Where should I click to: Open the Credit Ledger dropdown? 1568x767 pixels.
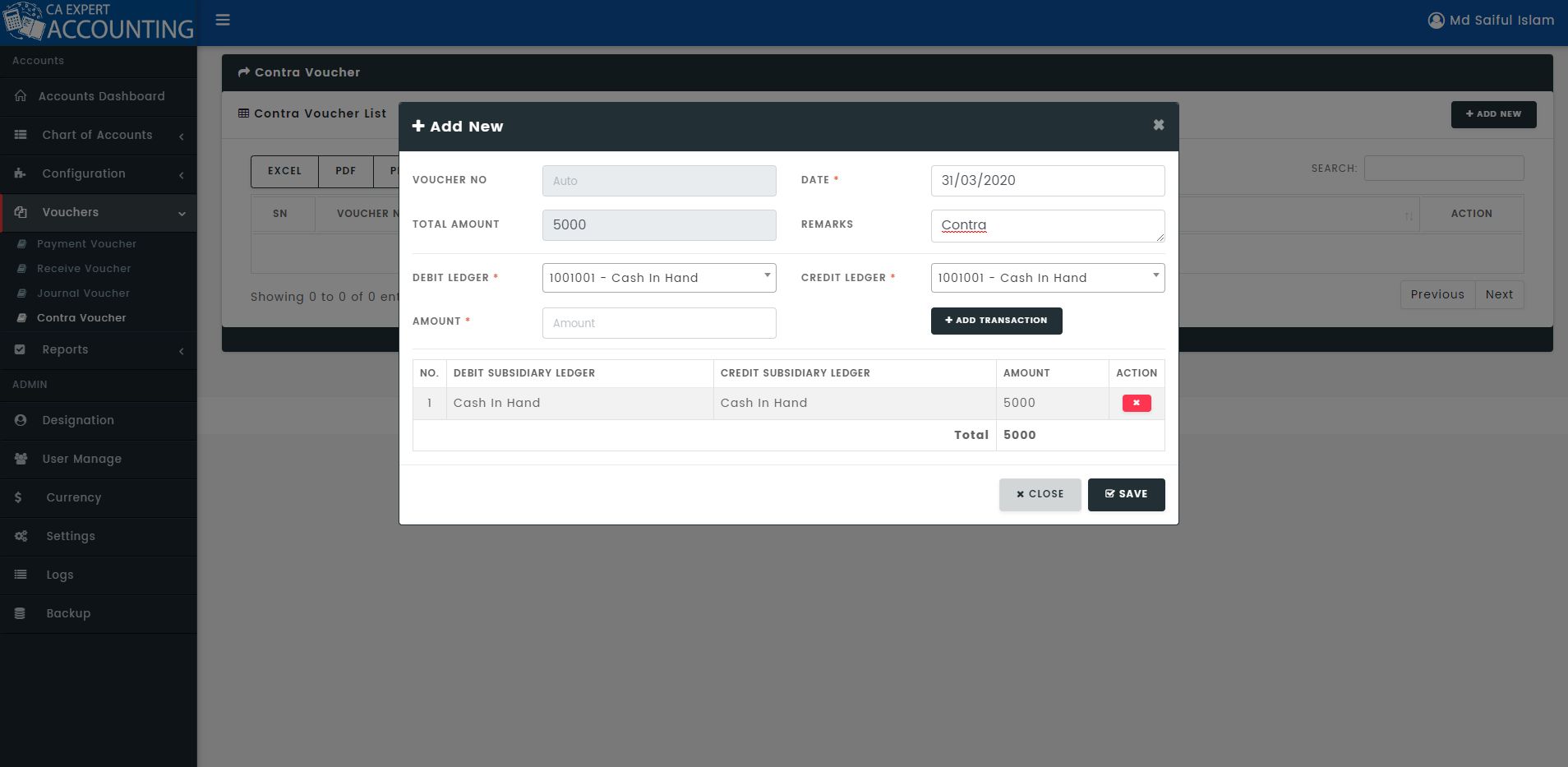(1048, 278)
